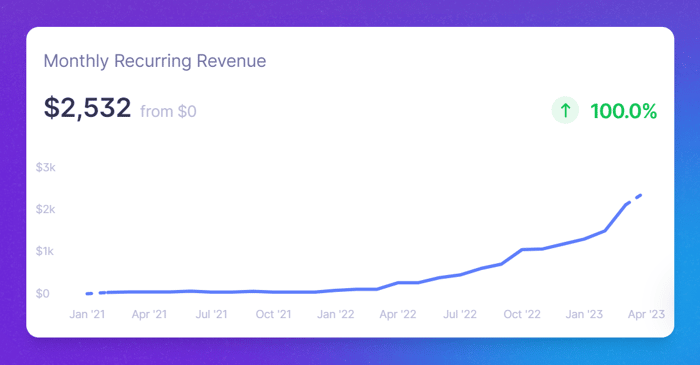Select the $2k y-axis label
Image resolution: width=700 pixels, height=365 pixels.
[x=46, y=209]
